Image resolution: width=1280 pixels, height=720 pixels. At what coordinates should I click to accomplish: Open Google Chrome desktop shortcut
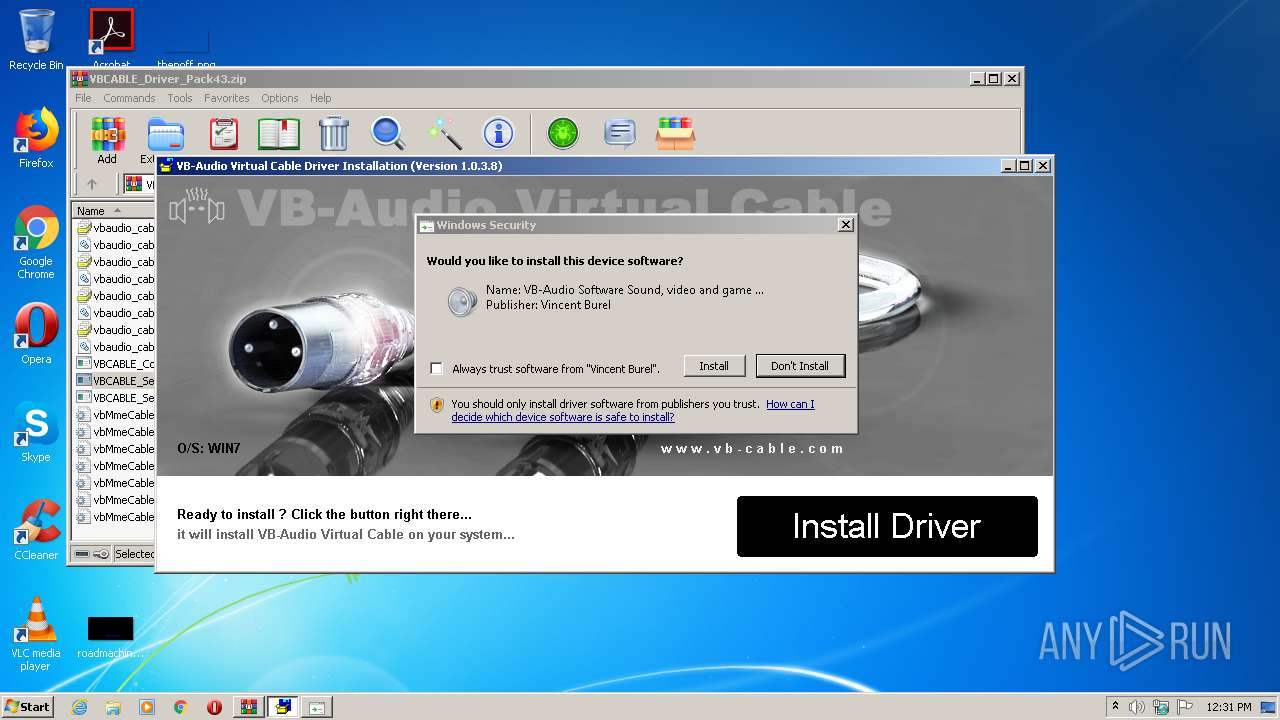[x=36, y=243]
